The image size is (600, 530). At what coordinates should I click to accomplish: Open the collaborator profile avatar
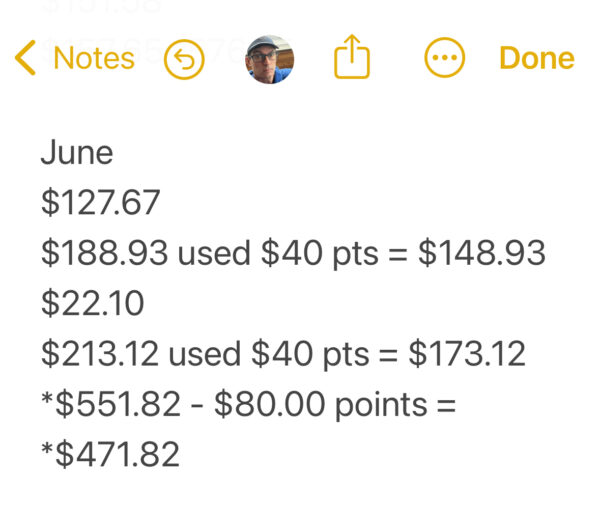coord(269,60)
